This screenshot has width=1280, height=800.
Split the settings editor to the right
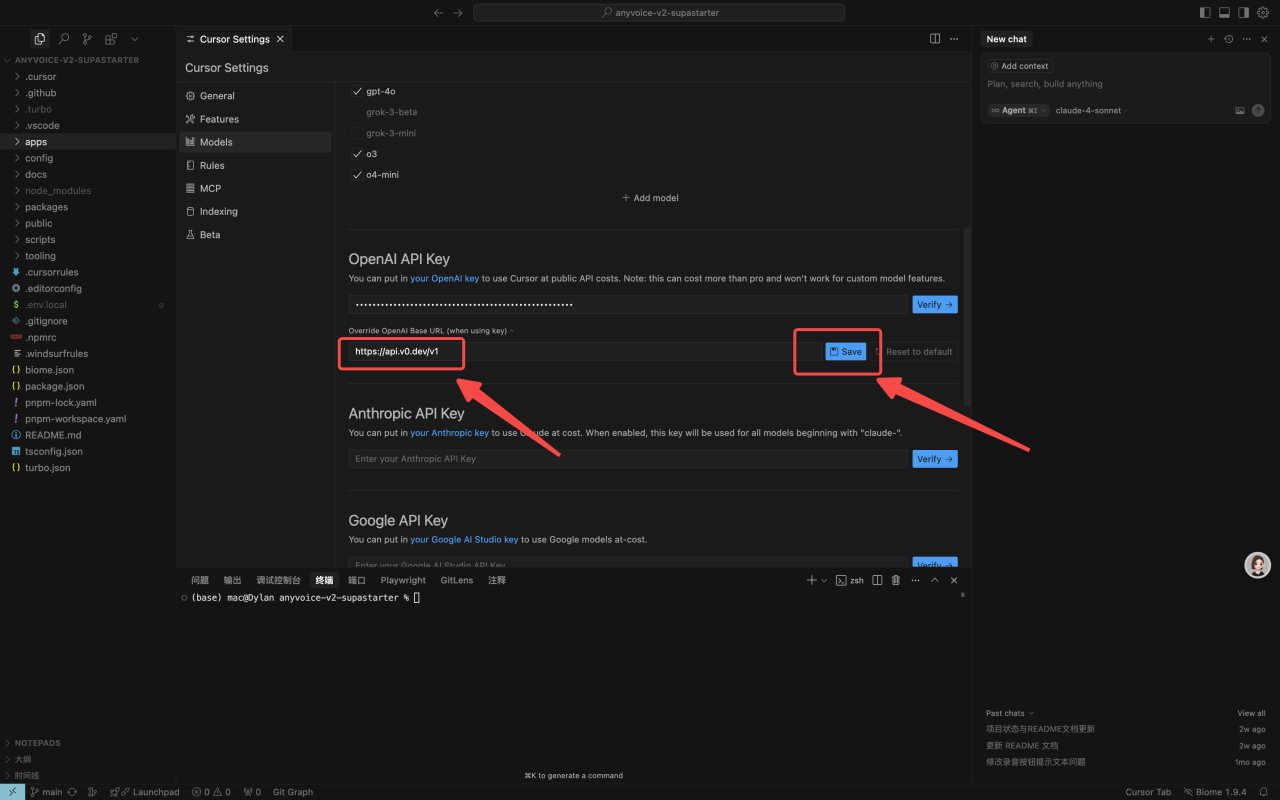point(935,39)
